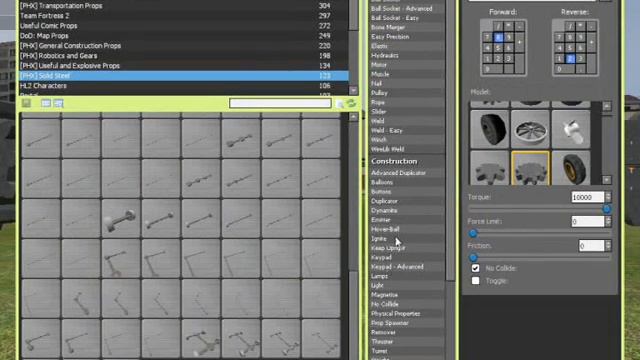The height and width of the screenshot is (360, 640).
Task: Click the model list scroll-down arrow
Action: point(607,180)
